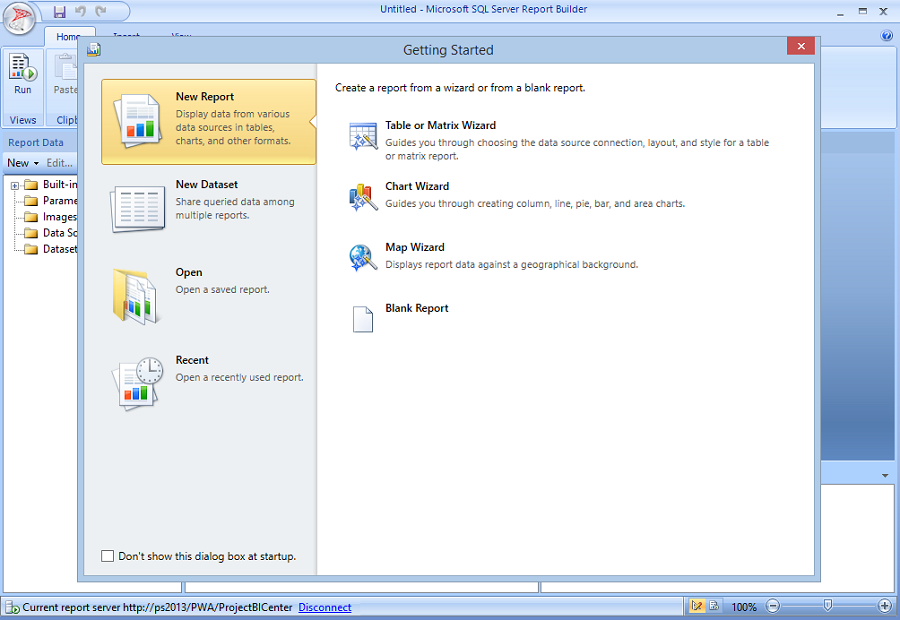Expand the collapsed pane arrow at right

click(x=885, y=475)
